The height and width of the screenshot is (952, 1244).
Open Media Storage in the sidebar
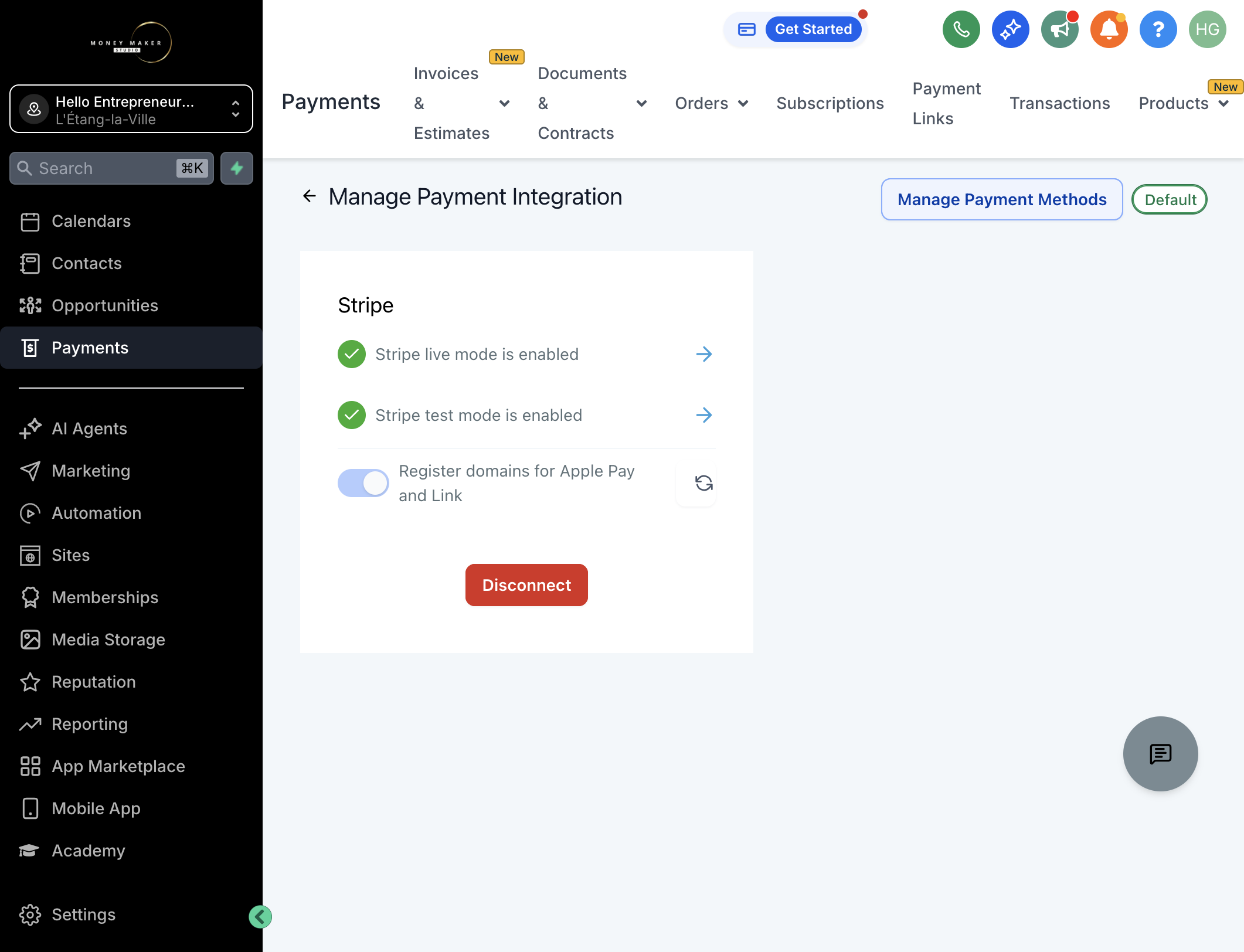pyautogui.click(x=131, y=640)
